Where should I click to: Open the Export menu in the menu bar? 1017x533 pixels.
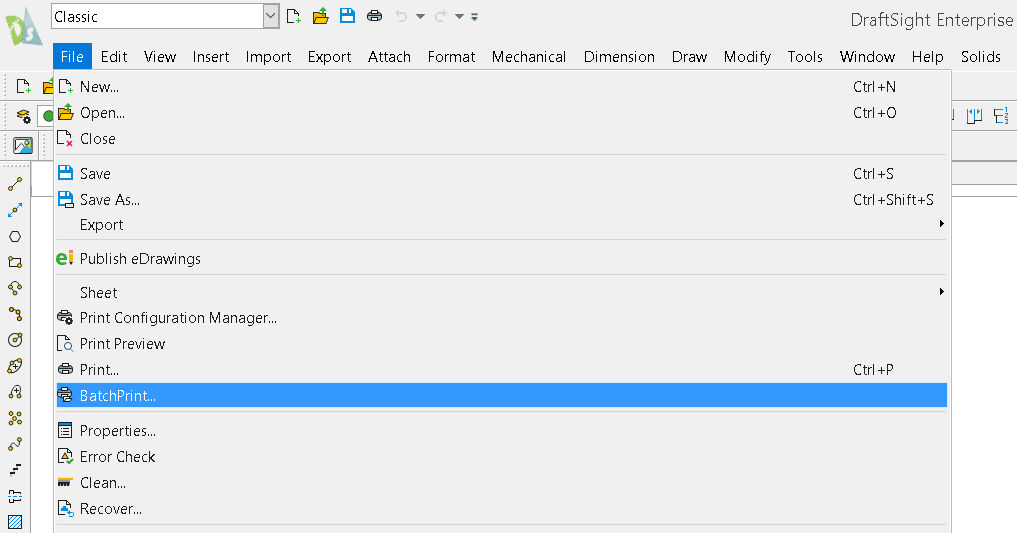(x=329, y=57)
